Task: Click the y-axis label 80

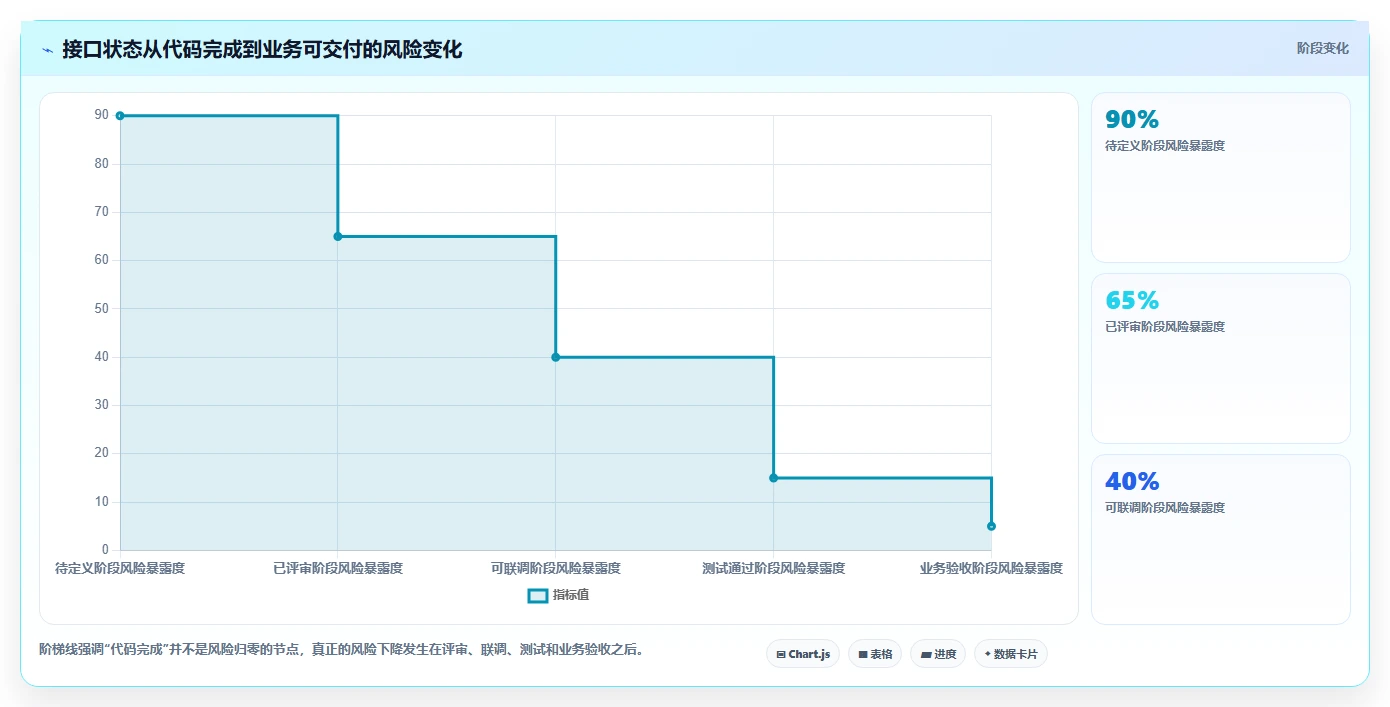Action: point(101,164)
